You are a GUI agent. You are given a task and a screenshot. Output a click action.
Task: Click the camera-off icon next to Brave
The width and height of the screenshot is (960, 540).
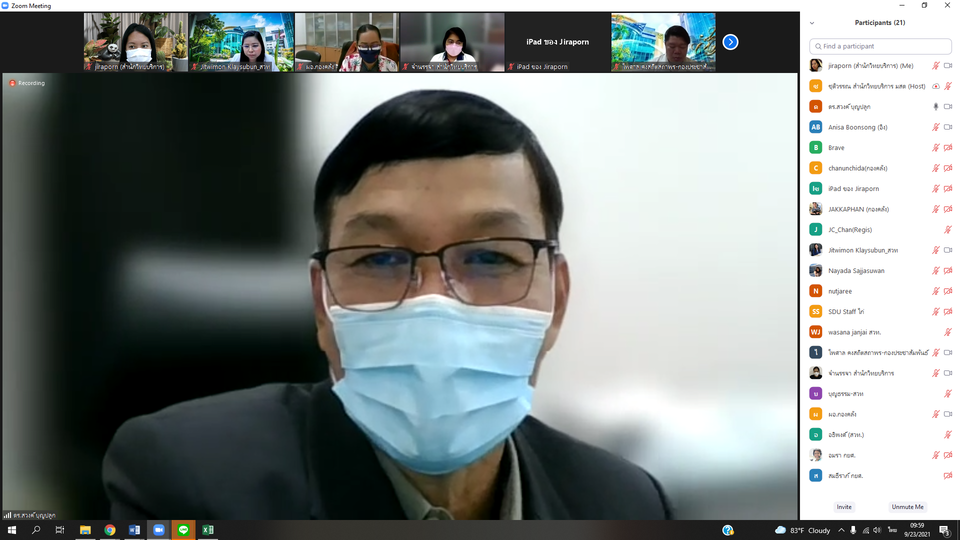coord(947,148)
